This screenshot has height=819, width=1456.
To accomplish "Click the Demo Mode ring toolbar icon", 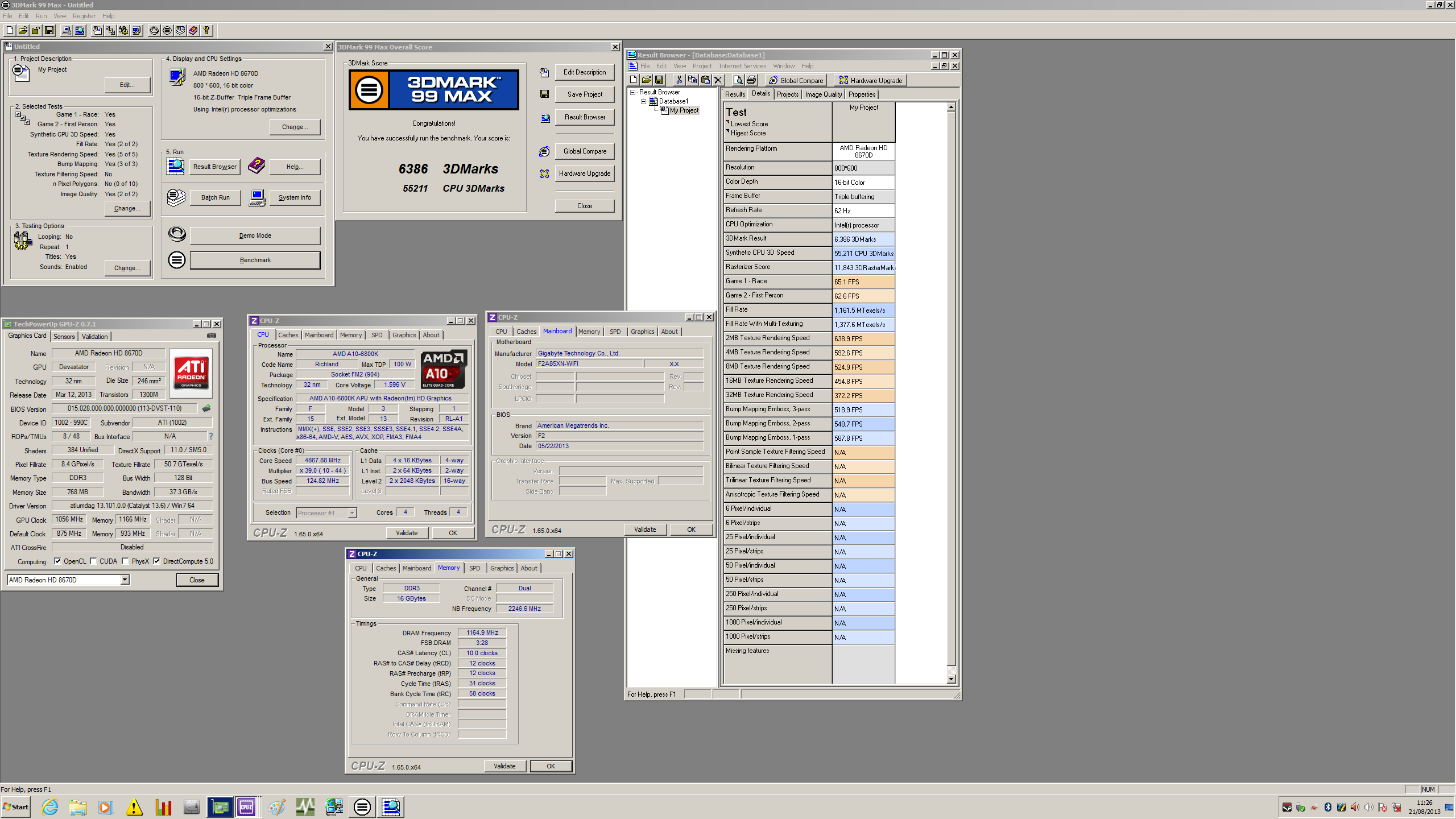I will click(154, 30).
